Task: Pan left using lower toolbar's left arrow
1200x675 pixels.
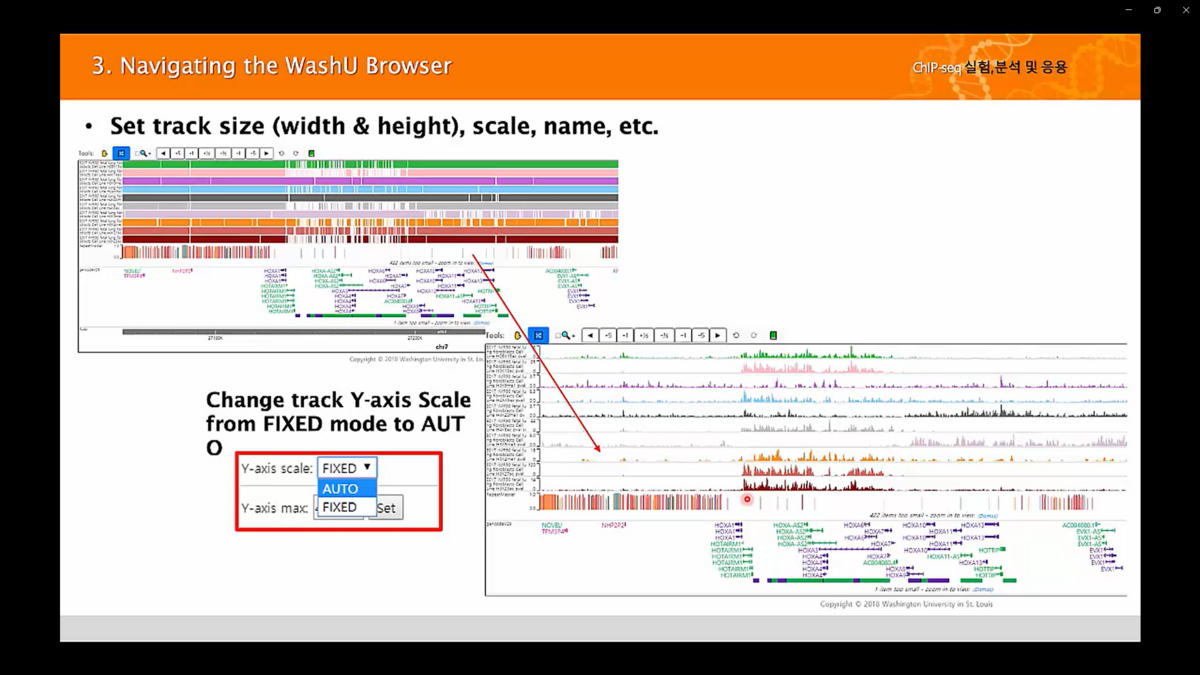Action: [590, 336]
